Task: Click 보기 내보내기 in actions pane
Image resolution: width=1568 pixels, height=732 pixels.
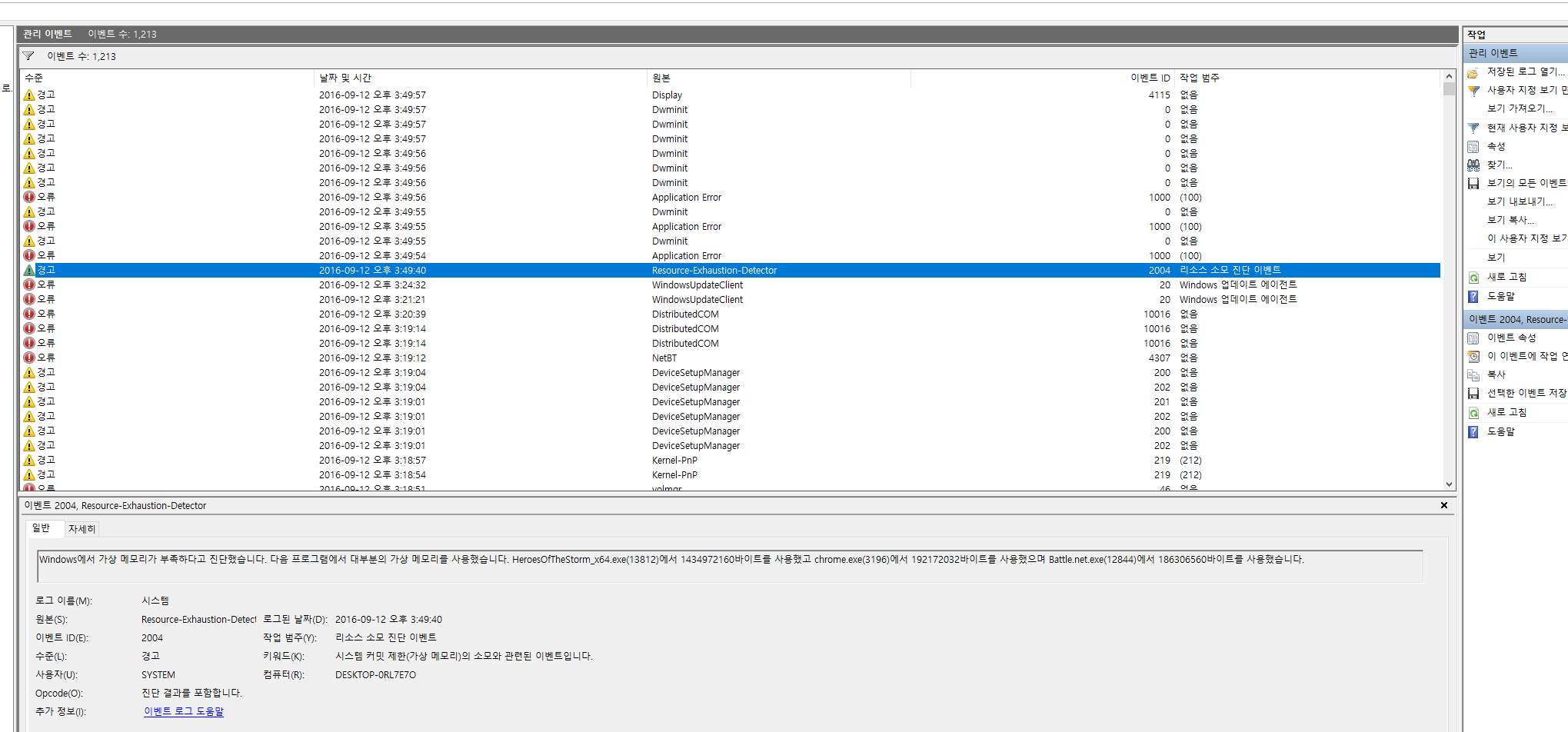Action: point(1519,201)
